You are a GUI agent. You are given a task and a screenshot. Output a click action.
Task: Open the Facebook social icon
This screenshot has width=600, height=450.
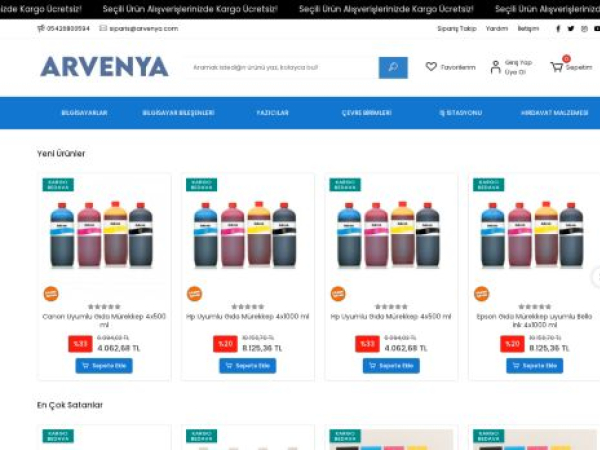point(558,29)
